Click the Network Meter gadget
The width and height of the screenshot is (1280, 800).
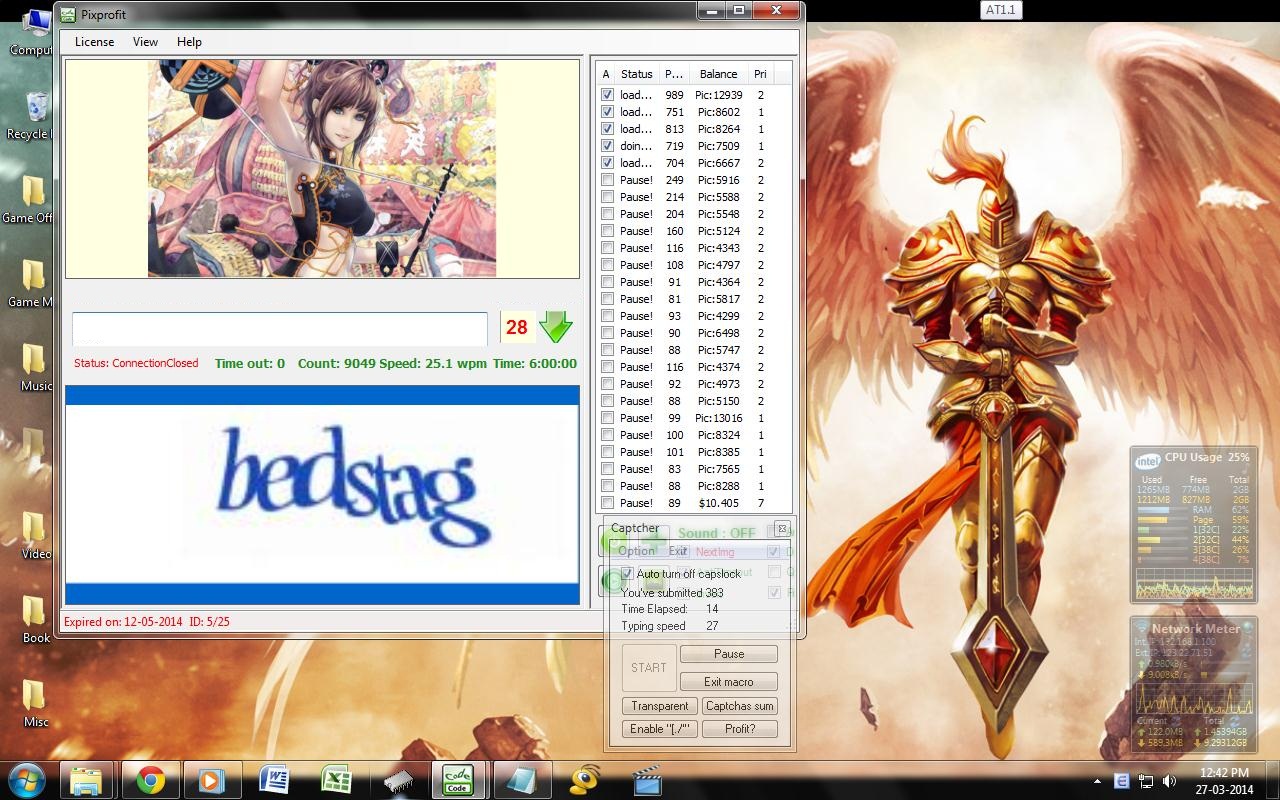pyautogui.click(x=1193, y=685)
